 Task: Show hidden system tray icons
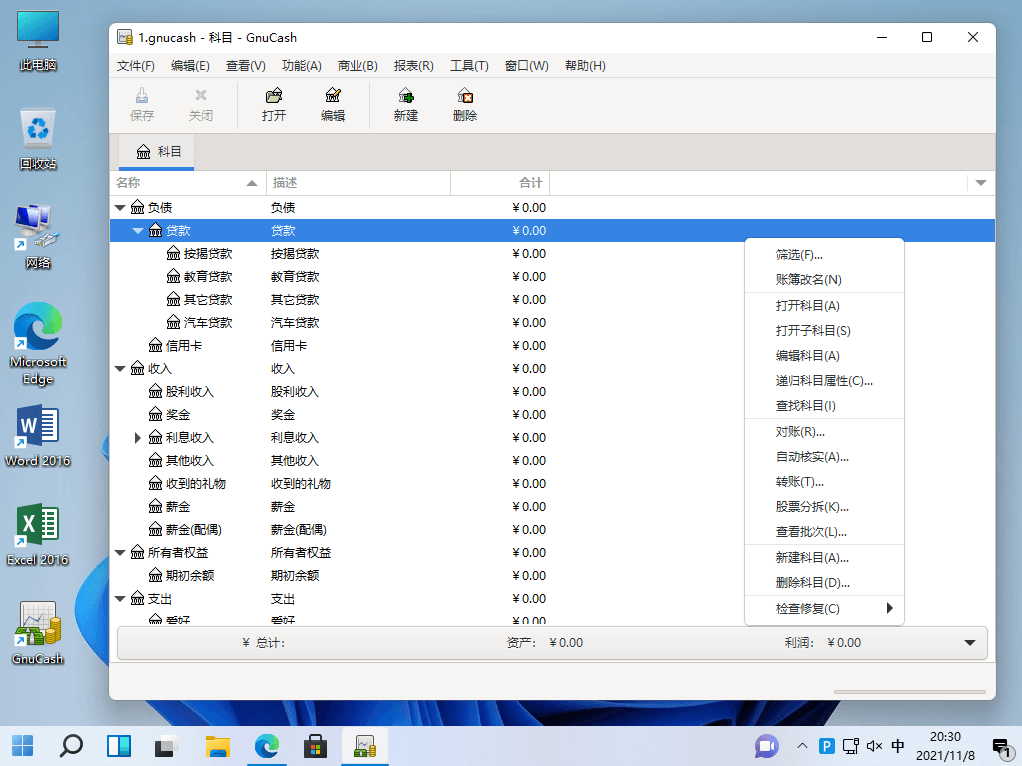click(802, 746)
